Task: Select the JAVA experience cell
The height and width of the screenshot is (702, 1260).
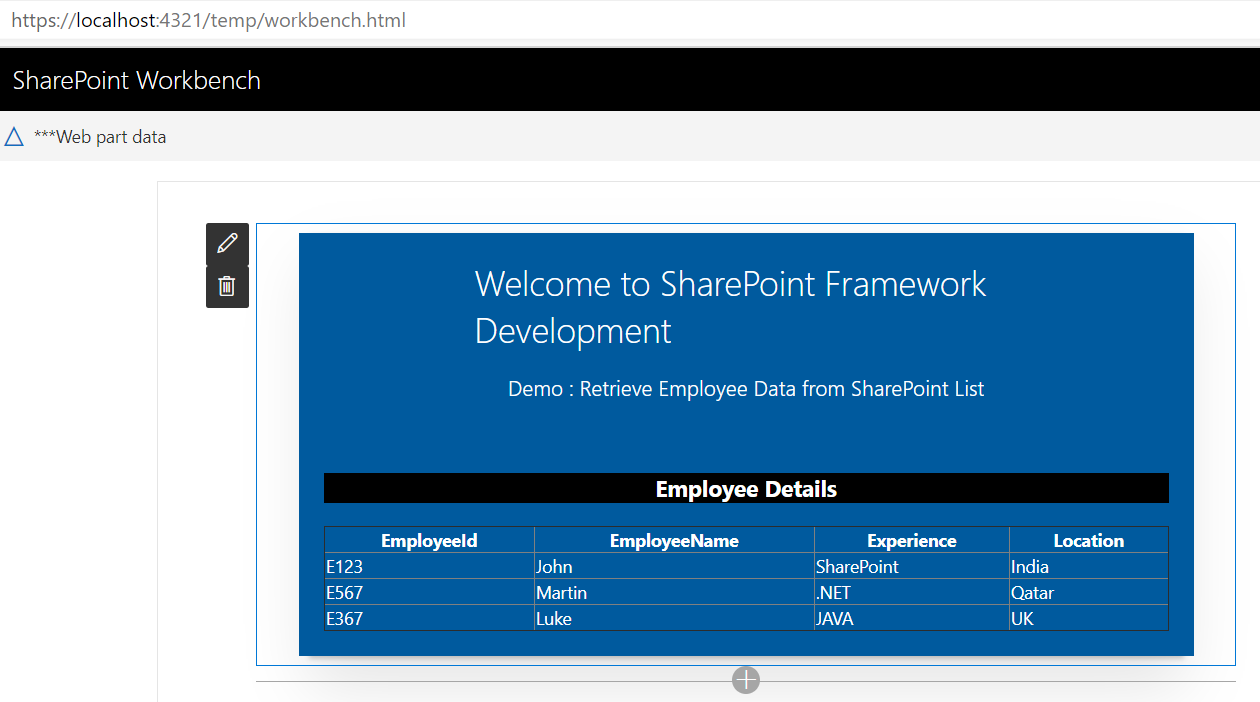Action: coord(912,618)
